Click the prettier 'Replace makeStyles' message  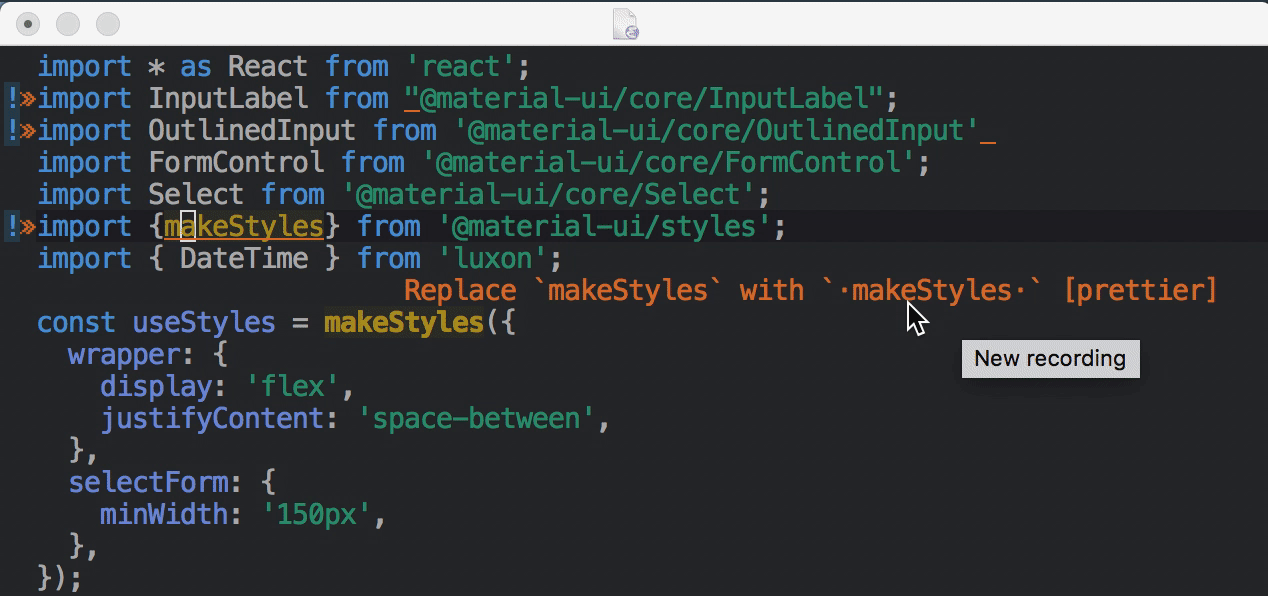pyautogui.click(x=810, y=291)
